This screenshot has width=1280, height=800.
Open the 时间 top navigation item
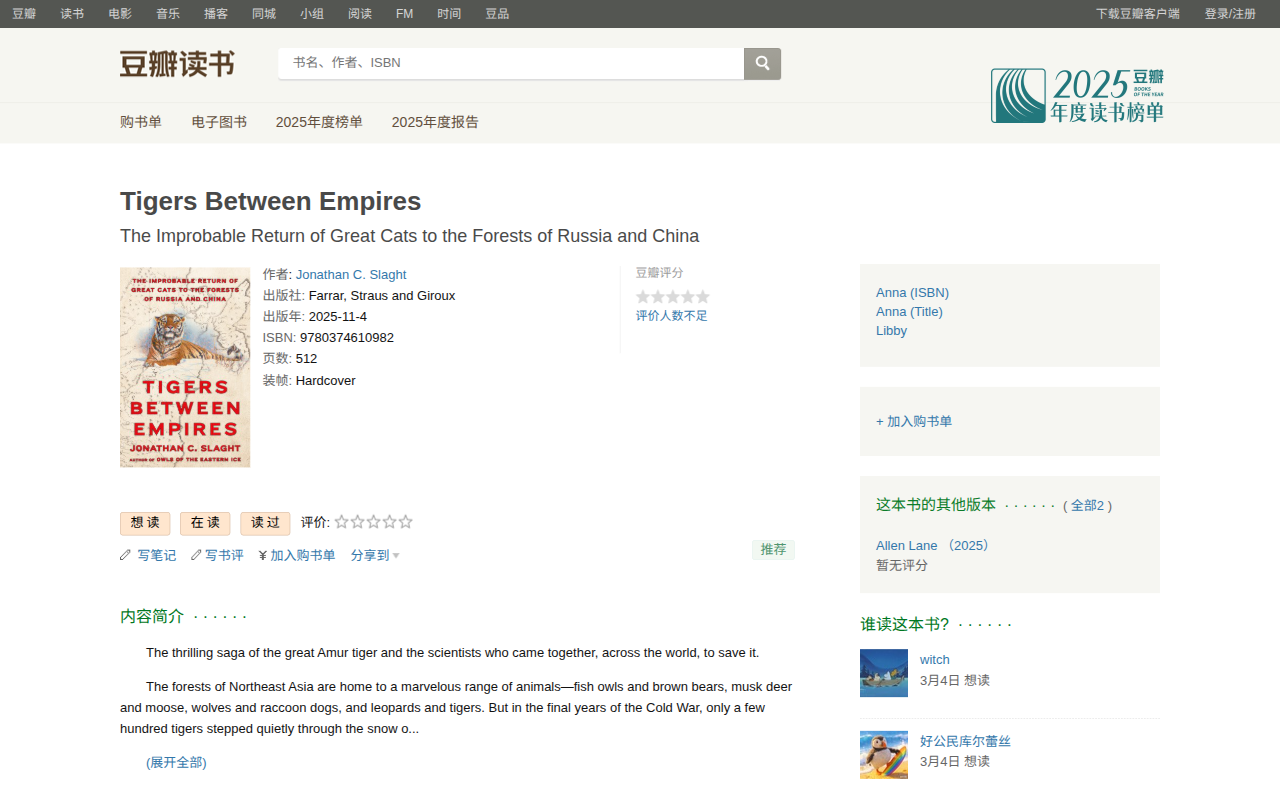(449, 14)
